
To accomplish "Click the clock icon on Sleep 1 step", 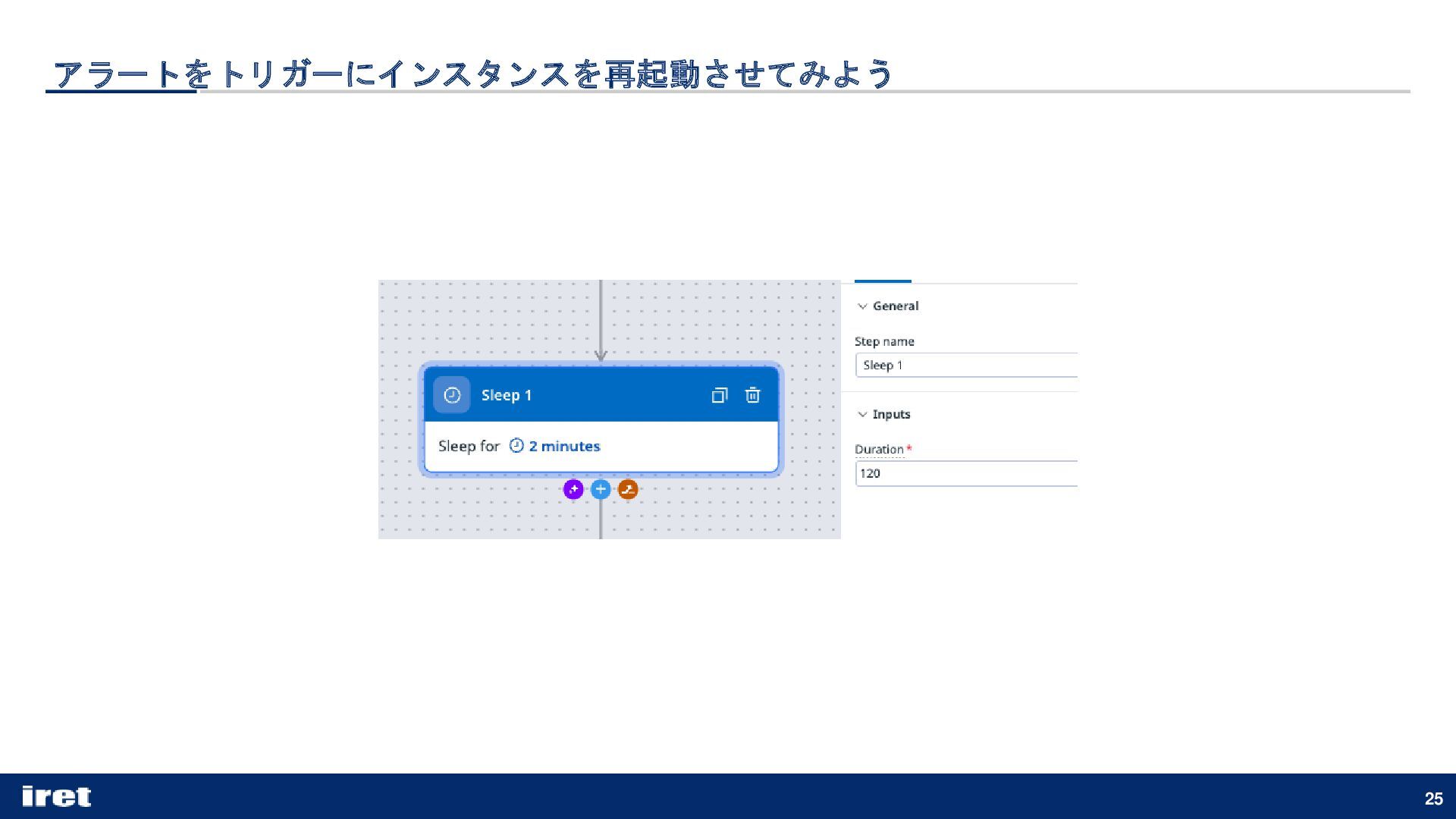I will tap(452, 395).
